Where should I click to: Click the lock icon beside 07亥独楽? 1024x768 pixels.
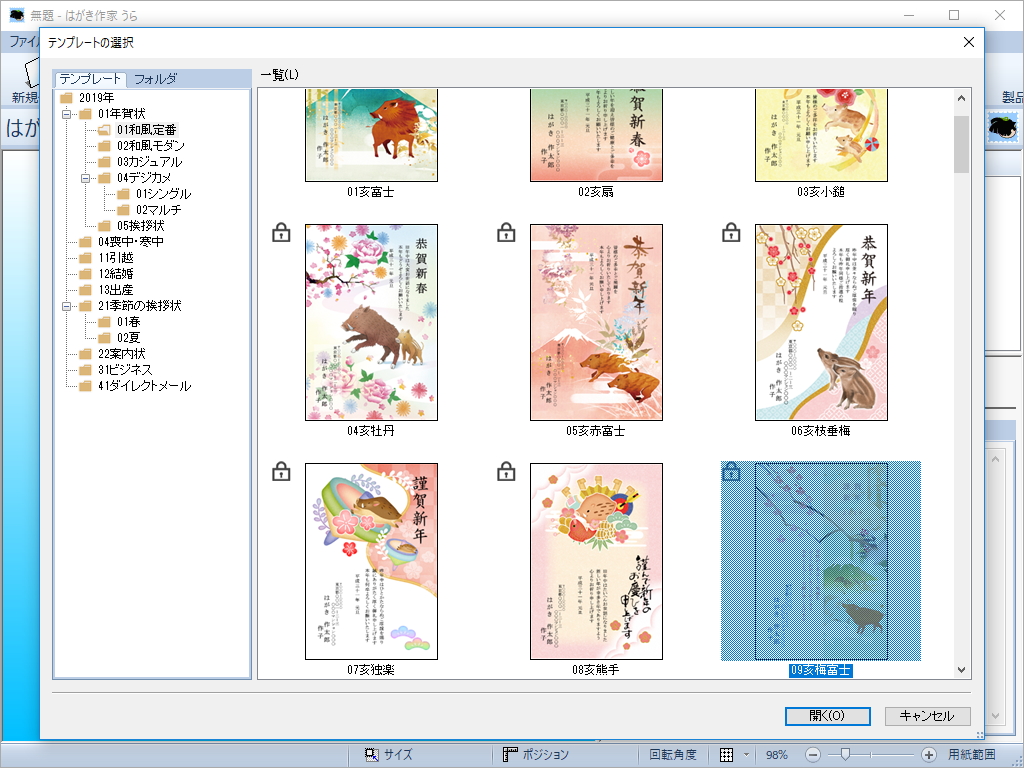click(281, 472)
